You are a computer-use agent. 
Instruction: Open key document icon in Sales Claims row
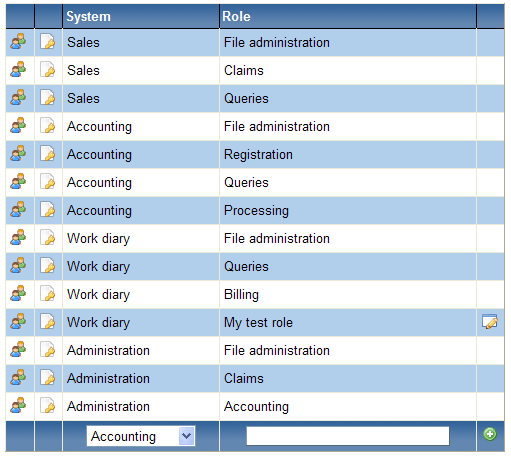pyautogui.click(x=48, y=70)
